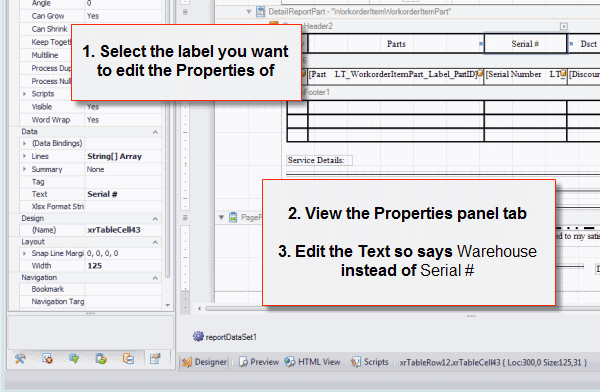The image size is (600, 392).
Task: Select the 'Dsct' header cell
Action: click(584, 44)
